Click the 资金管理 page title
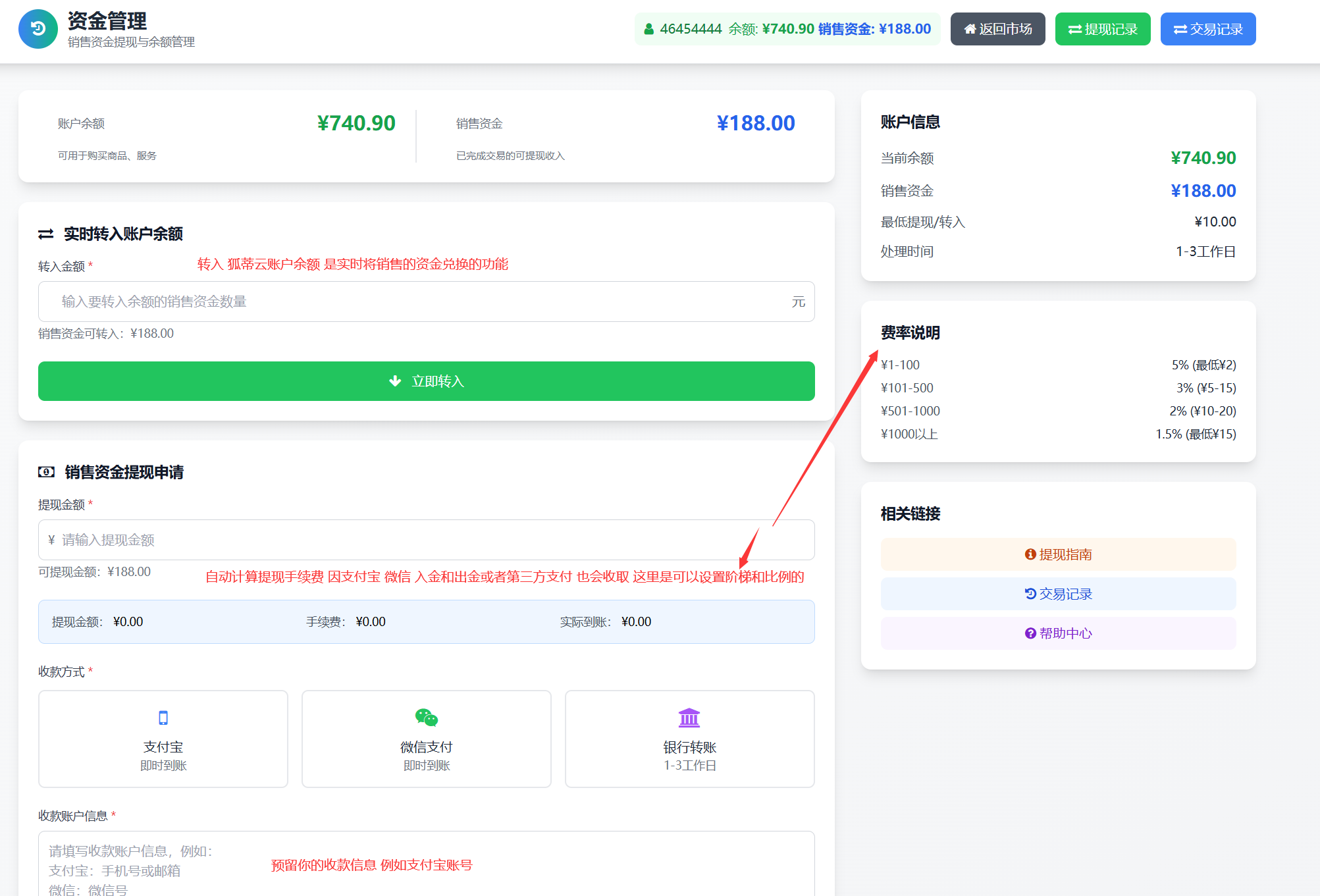Screen dimensions: 1320x896 (x=107, y=21)
